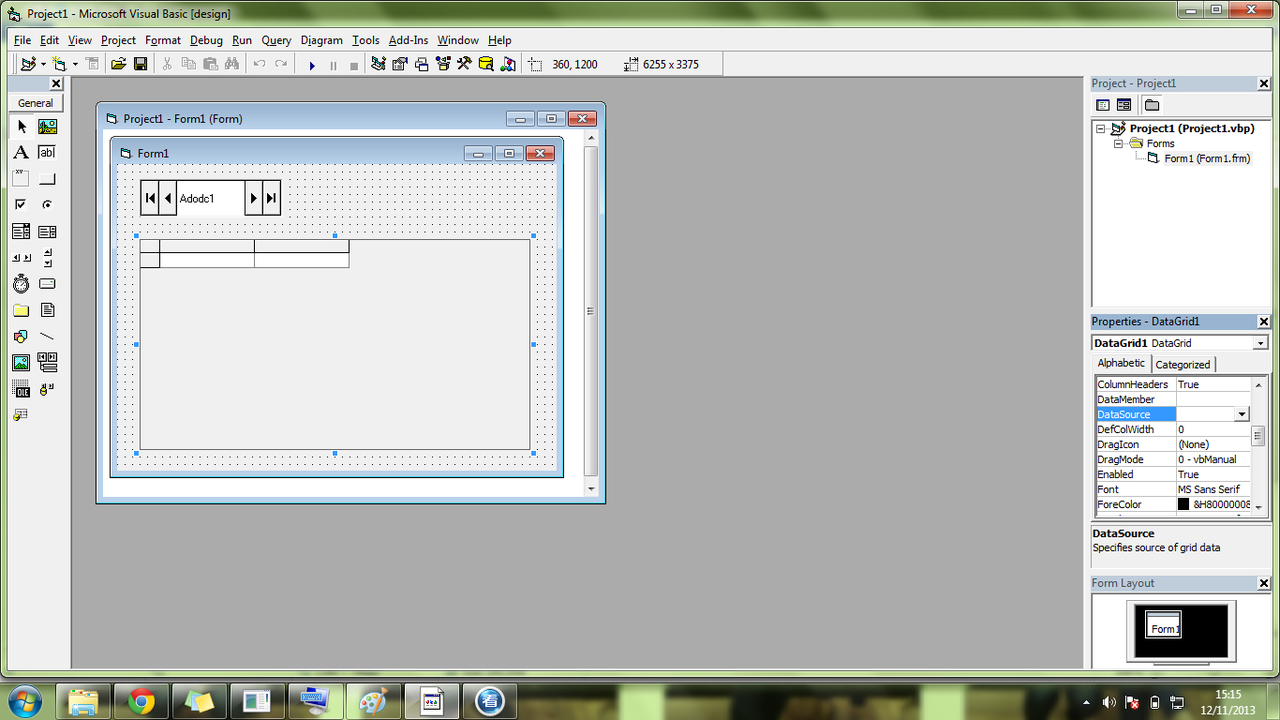This screenshot has height=720, width=1280.
Task: Select the DriveListBox control tool
Action: (47, 284)
